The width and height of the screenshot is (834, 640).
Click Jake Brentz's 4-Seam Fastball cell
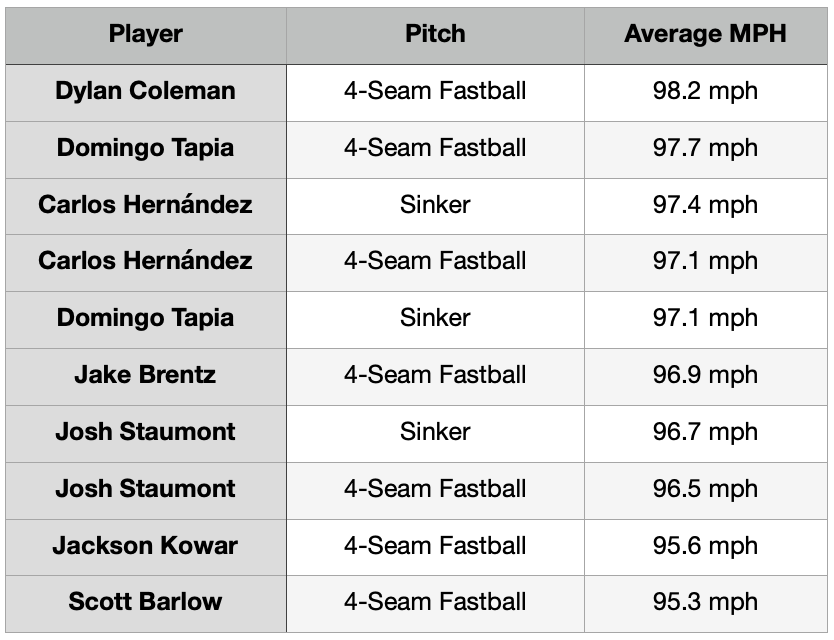(435, 375)
